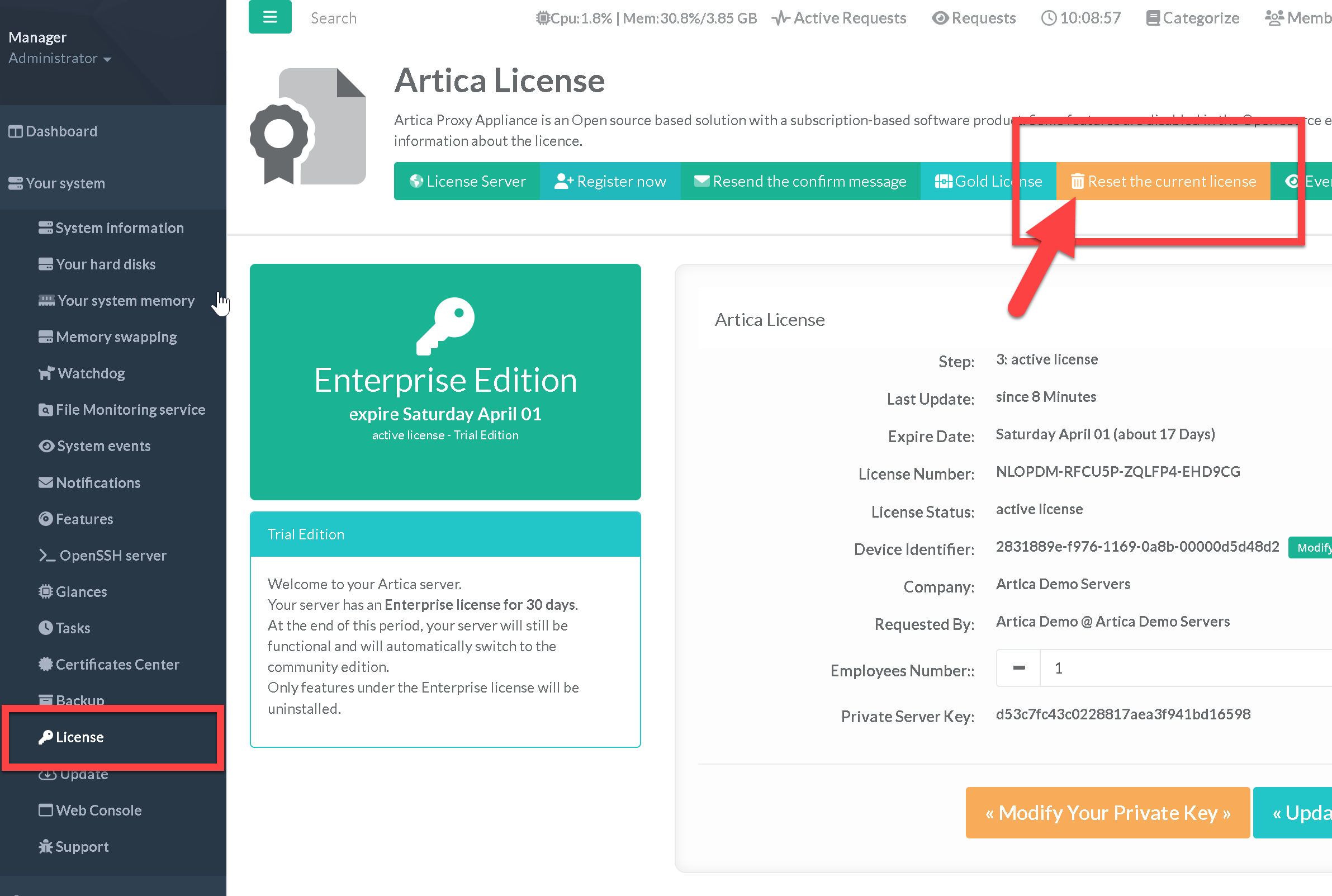The height and width of the screenshot is (896, 1332).
Task: Open Glances in the sidebar
Action: click(x=80, y=591)
